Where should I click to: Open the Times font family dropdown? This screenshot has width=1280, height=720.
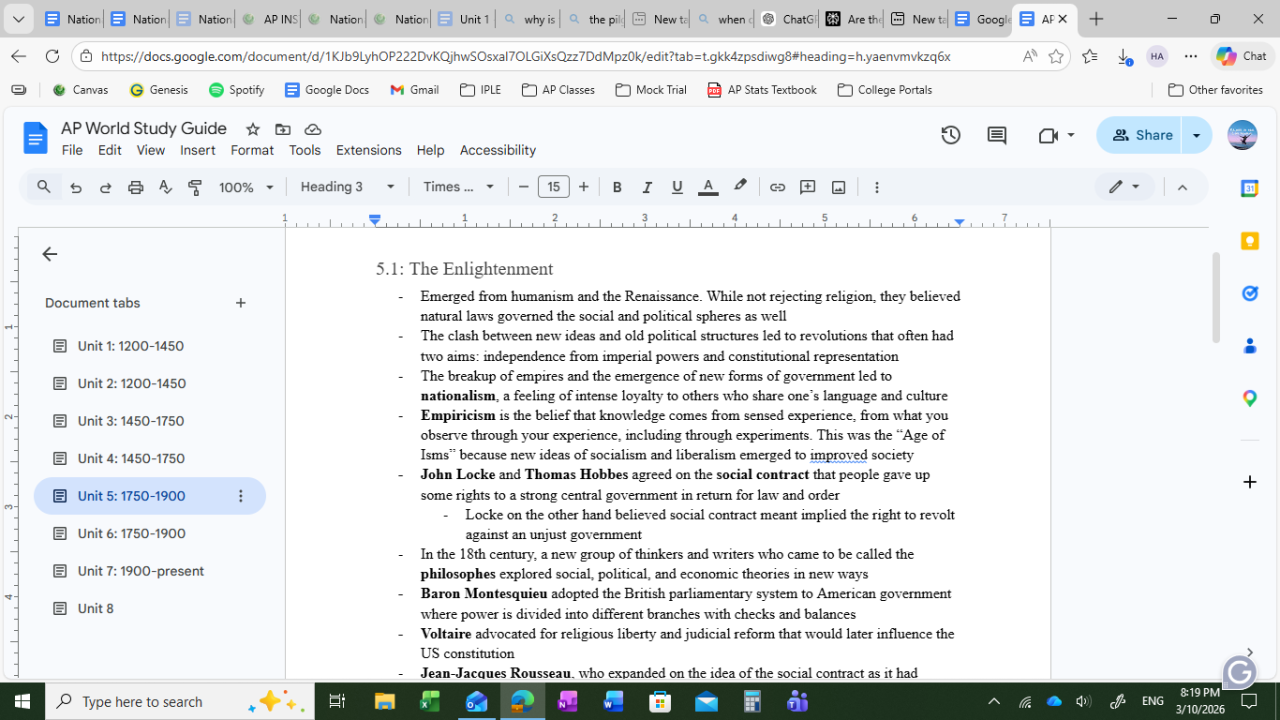click(459, 187)
